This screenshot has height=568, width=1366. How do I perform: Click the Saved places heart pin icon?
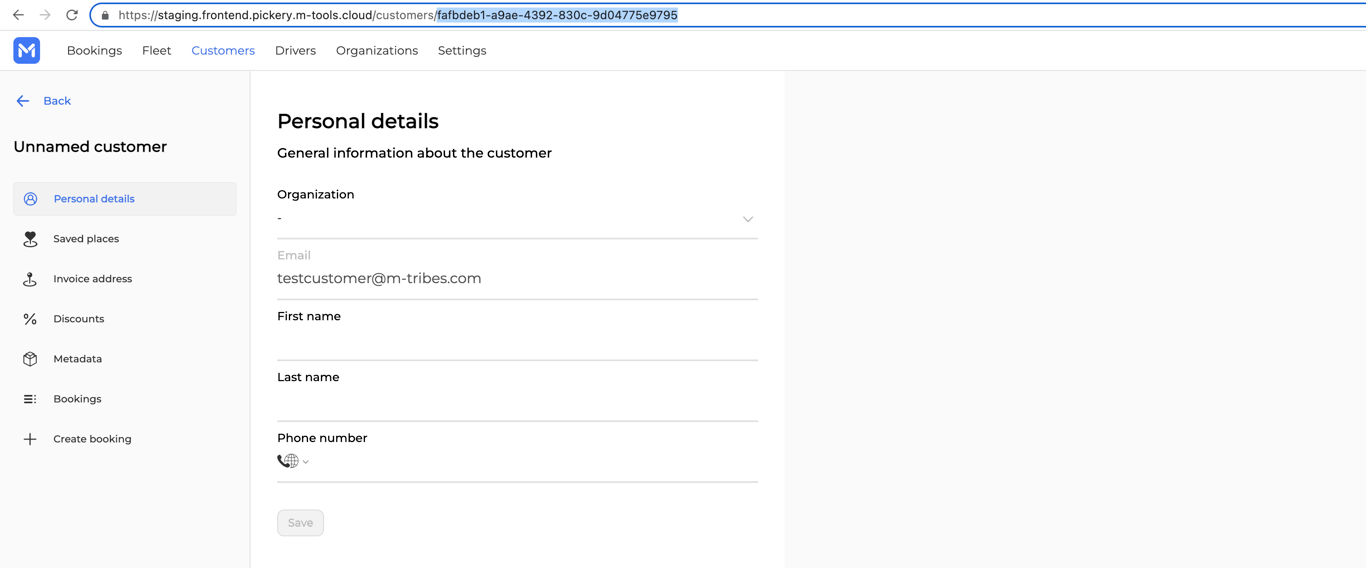30,239
